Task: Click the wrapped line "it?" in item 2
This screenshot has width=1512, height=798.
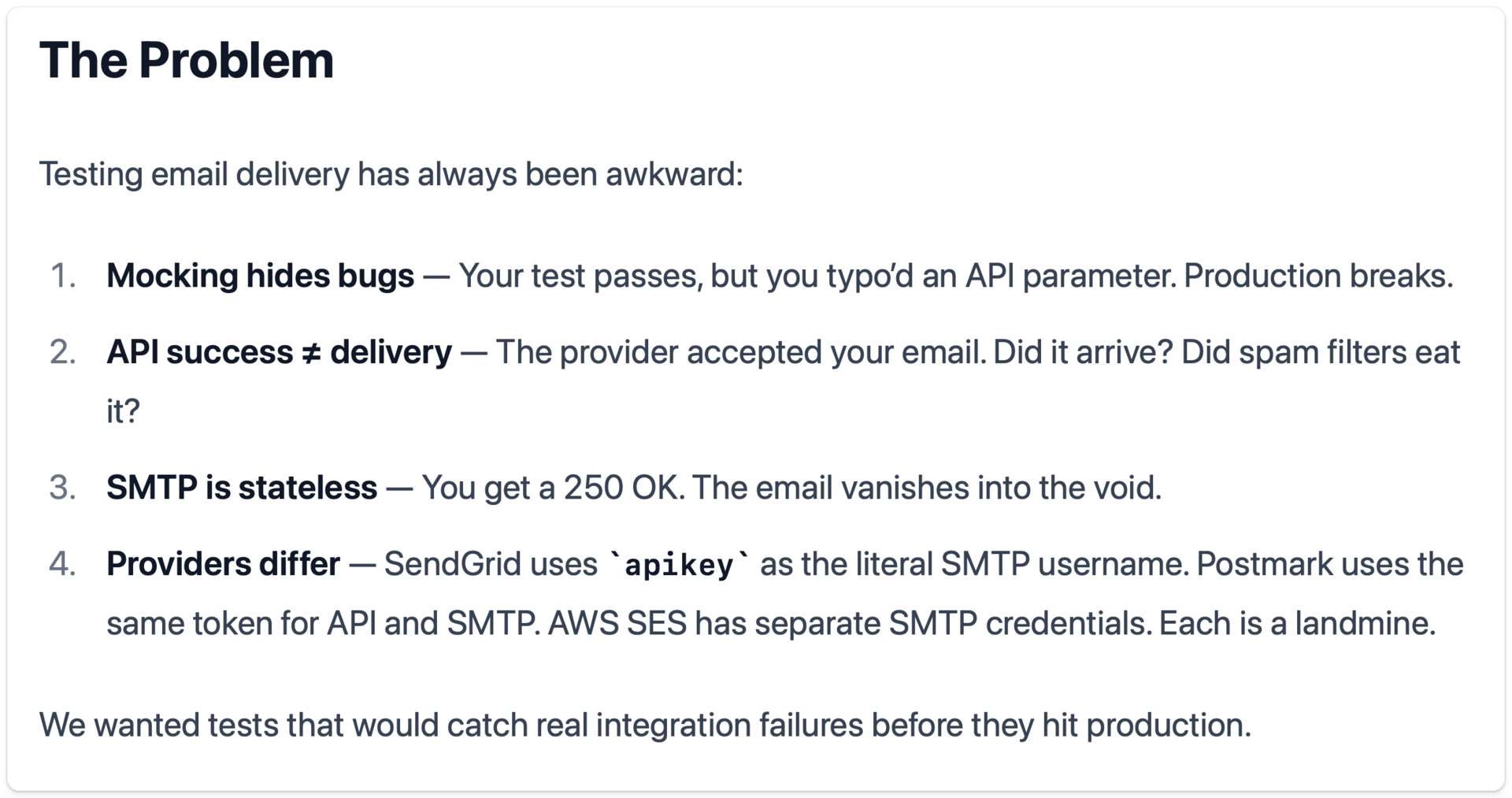Action: [123, 411]
